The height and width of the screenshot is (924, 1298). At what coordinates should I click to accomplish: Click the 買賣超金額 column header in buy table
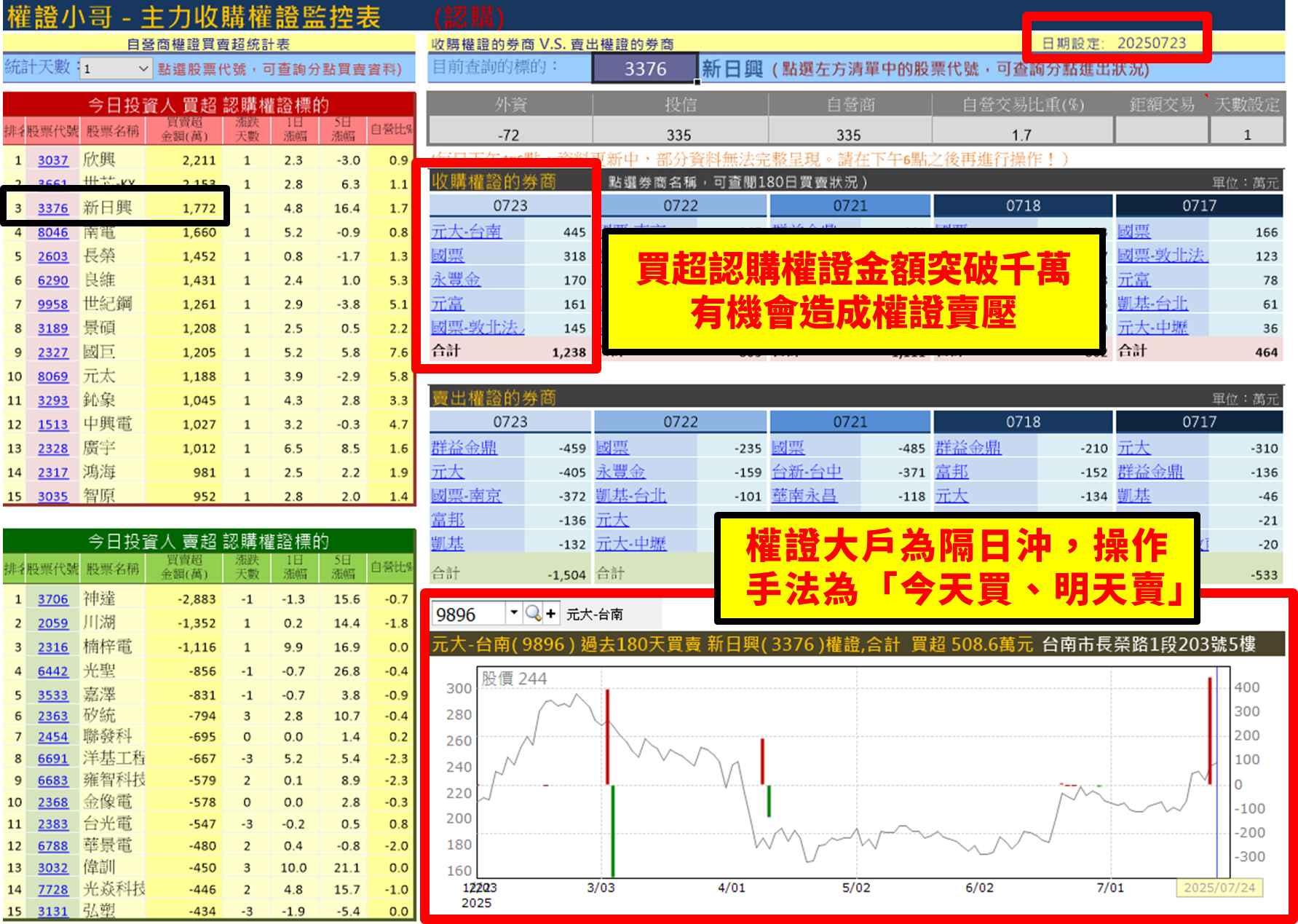[x=184, y=130]
